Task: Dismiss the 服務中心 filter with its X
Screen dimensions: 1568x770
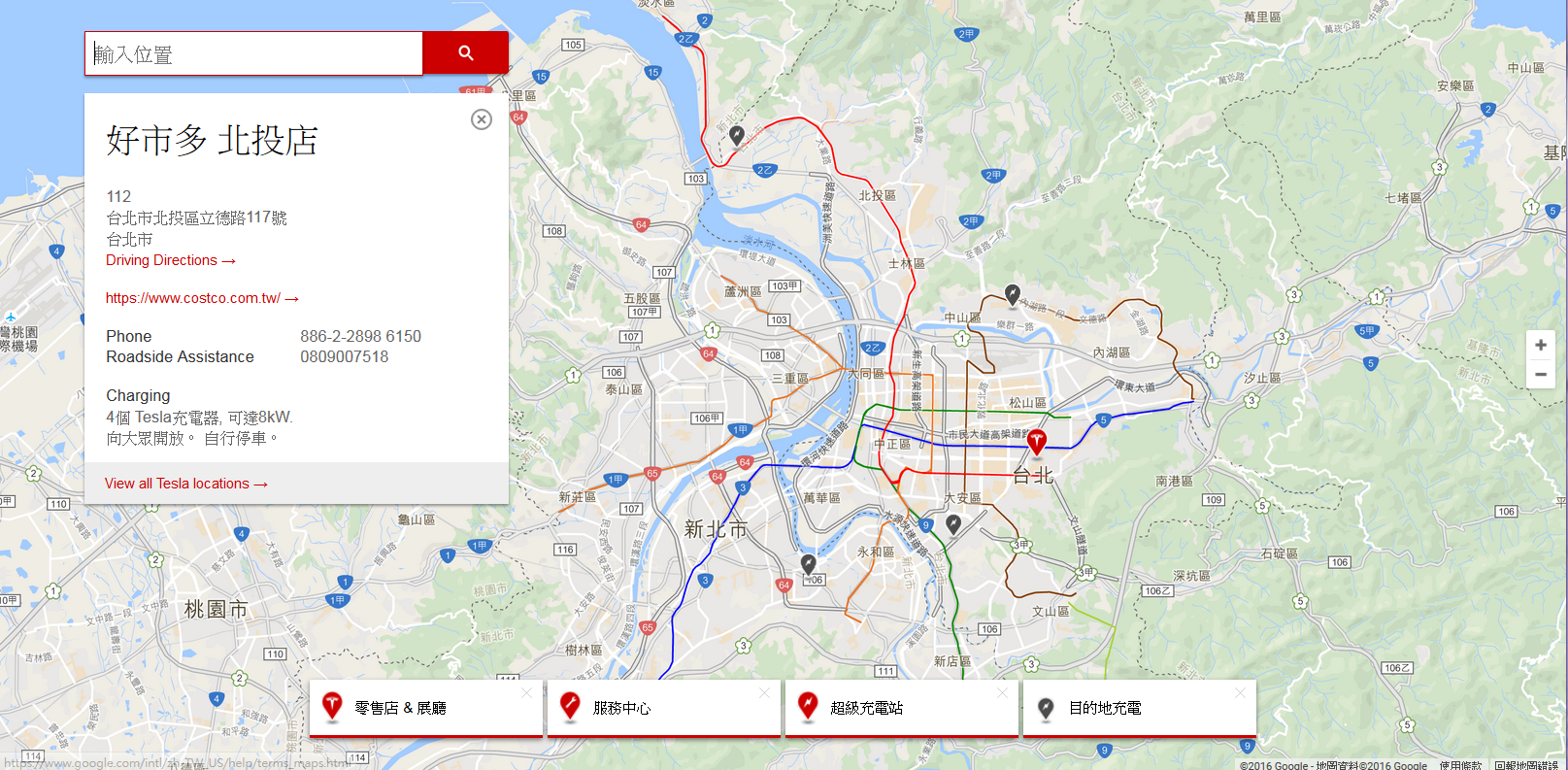Action: point(764,692)
